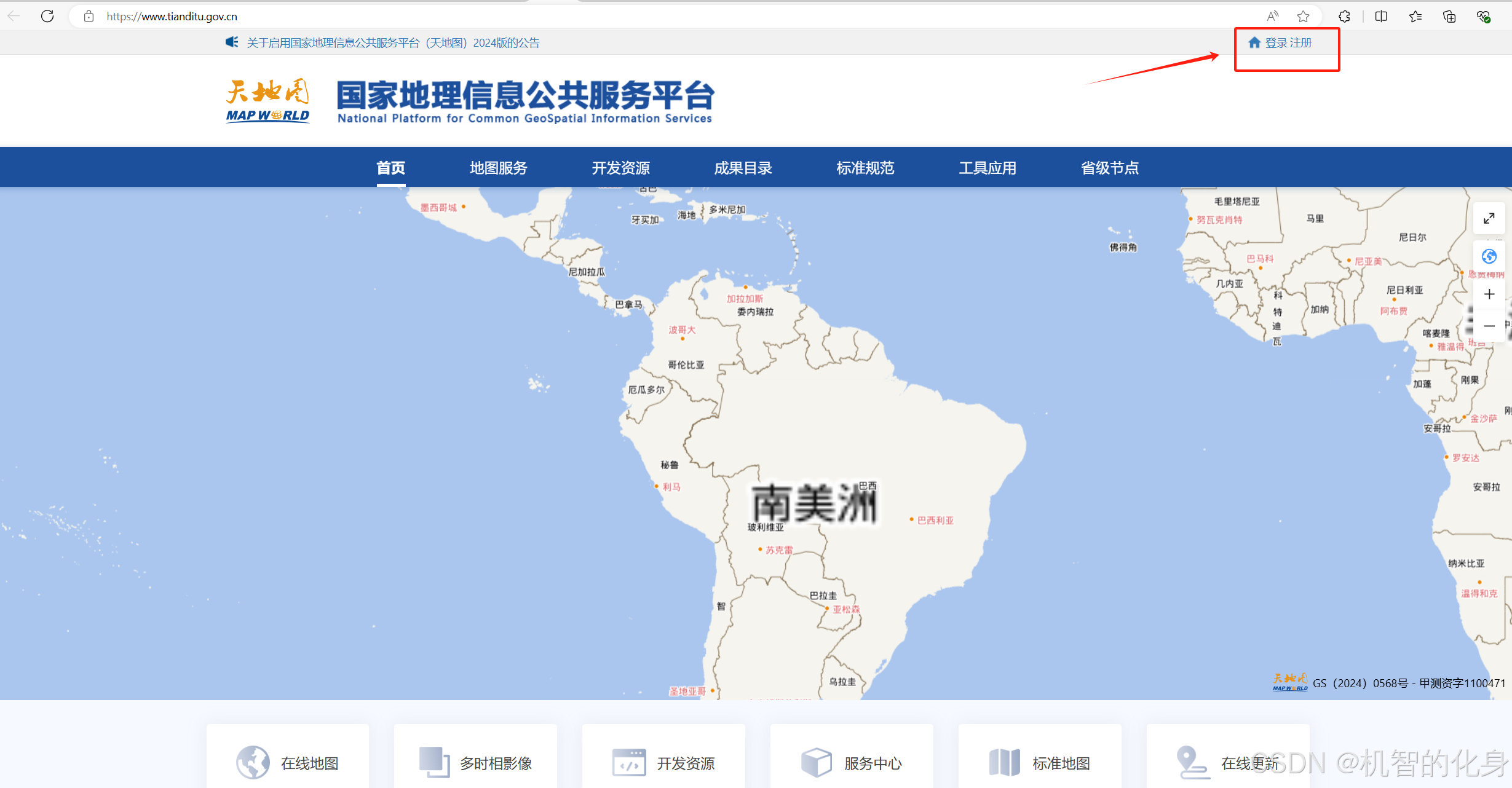Open browser collections icon
The image size is (1512, 788).
click(1449, 17)
